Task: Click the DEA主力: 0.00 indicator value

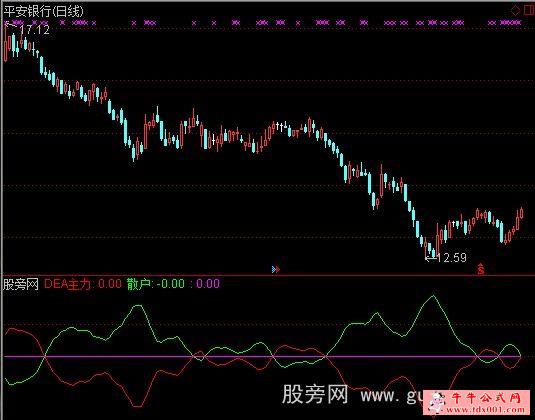Action: (83, 284)
